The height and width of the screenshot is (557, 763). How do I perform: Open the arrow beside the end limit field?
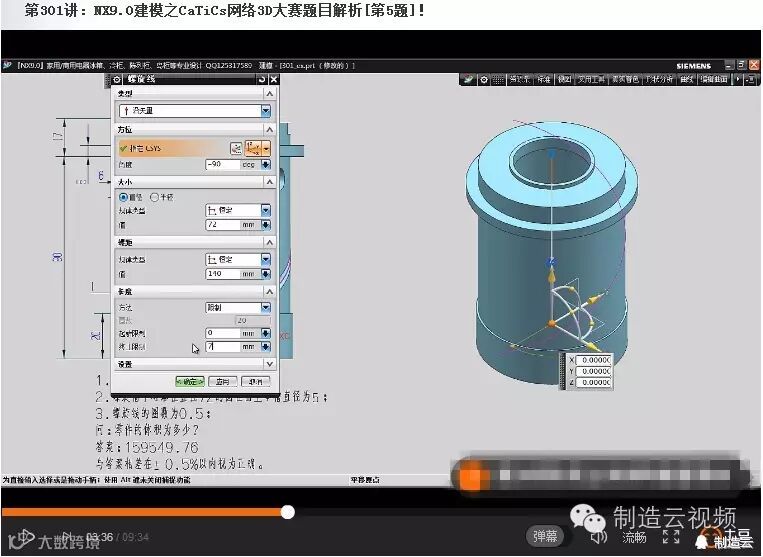[x=266, y=346]
